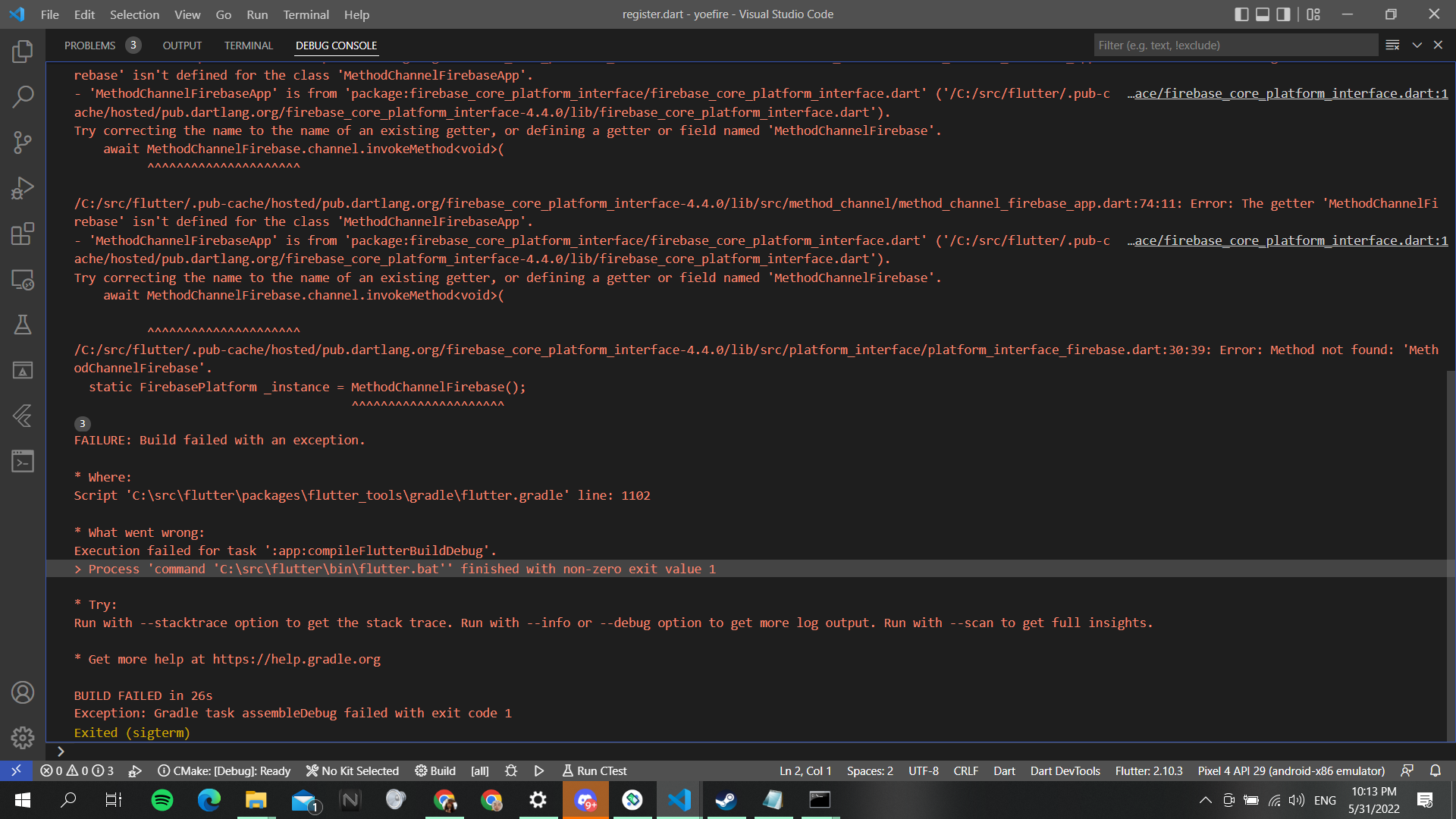The width and height of the screenshot is (1456, 819).
Task: Show errors and warnings count in status bar
Action: point(77,770)
